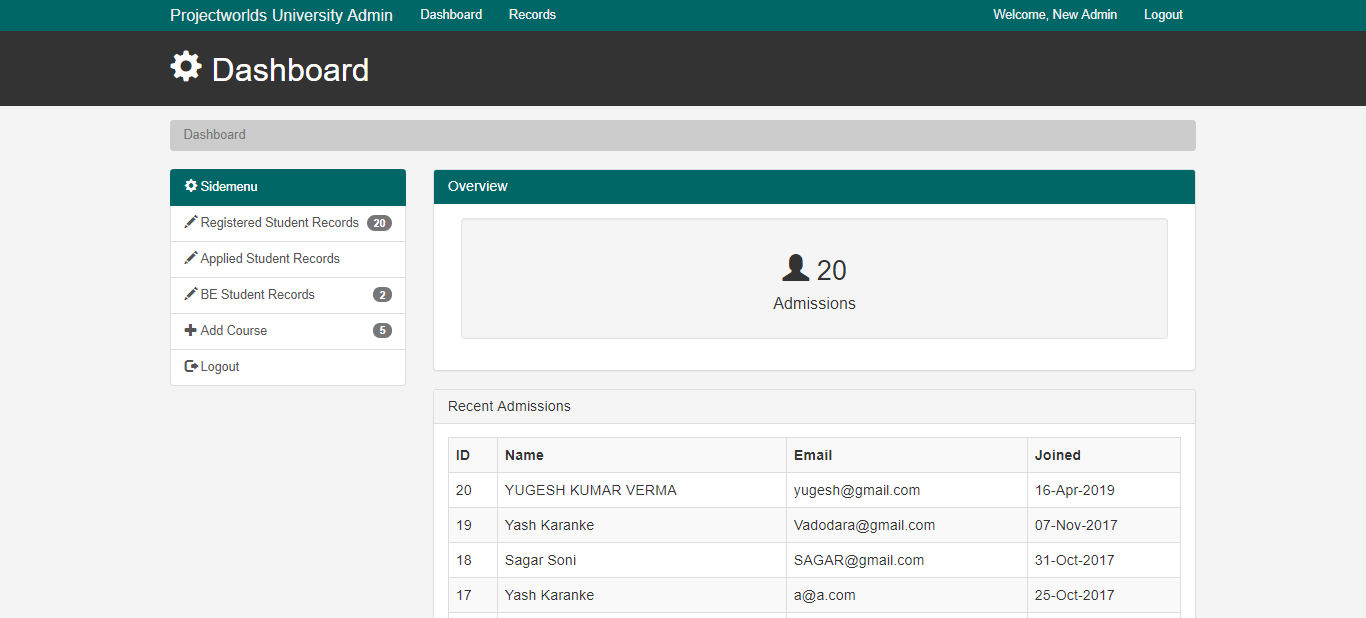Click pencil icon beside Applied Student Records
The image size is (1366, 618).
pos(191,258)
